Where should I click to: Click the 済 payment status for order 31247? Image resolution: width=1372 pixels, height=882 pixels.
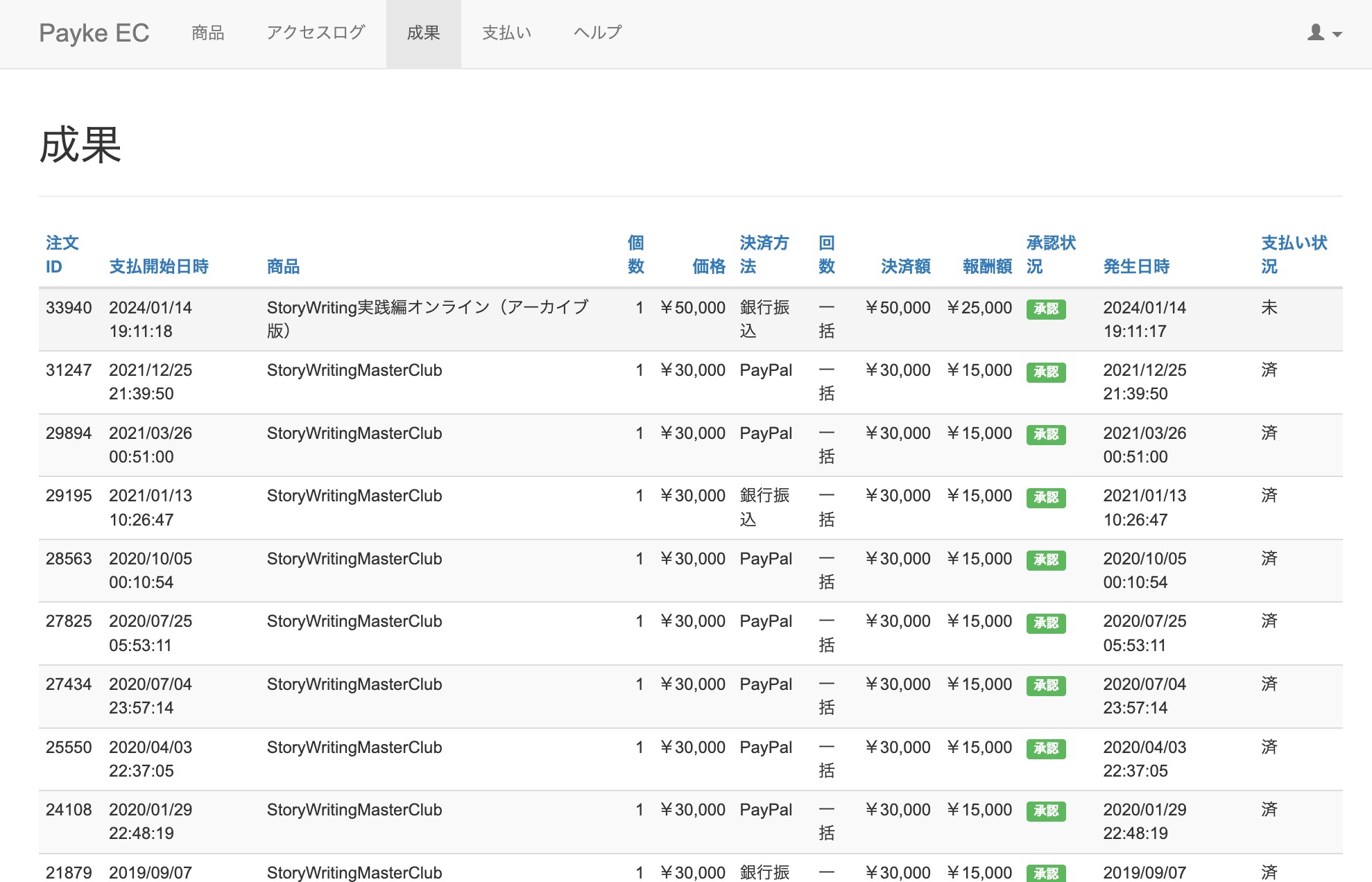tap(1269, 370)
